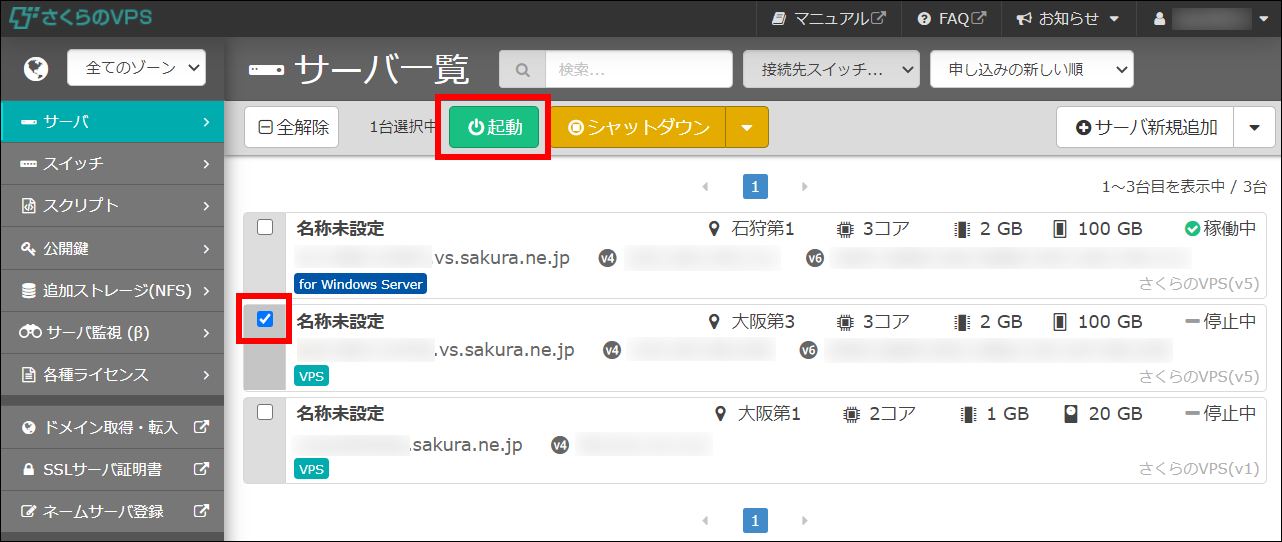Open SSLサーバ証明書 external link
The image size is (1282, 542).
coord(112,469)
